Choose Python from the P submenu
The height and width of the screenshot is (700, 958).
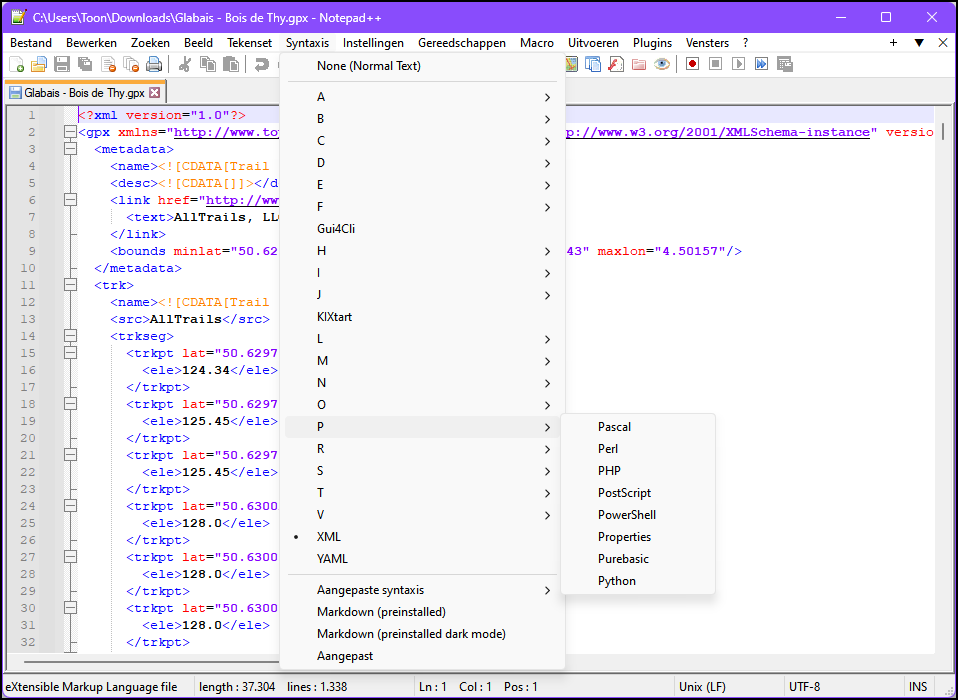pos(617,581)
